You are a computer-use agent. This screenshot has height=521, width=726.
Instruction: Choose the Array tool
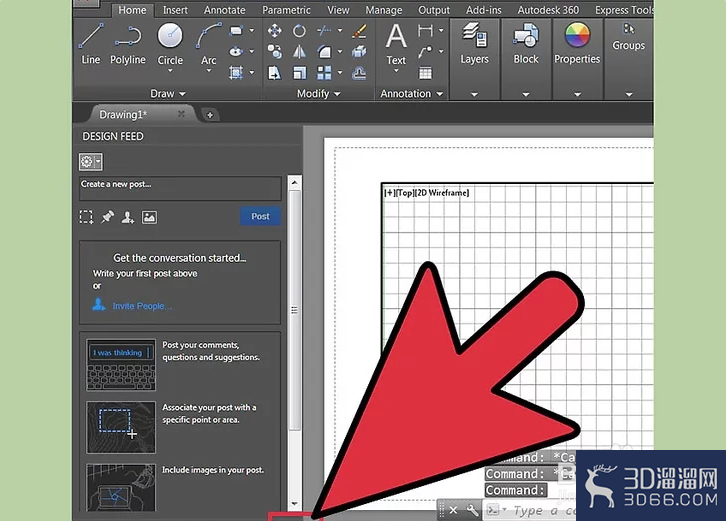(324, 73)
